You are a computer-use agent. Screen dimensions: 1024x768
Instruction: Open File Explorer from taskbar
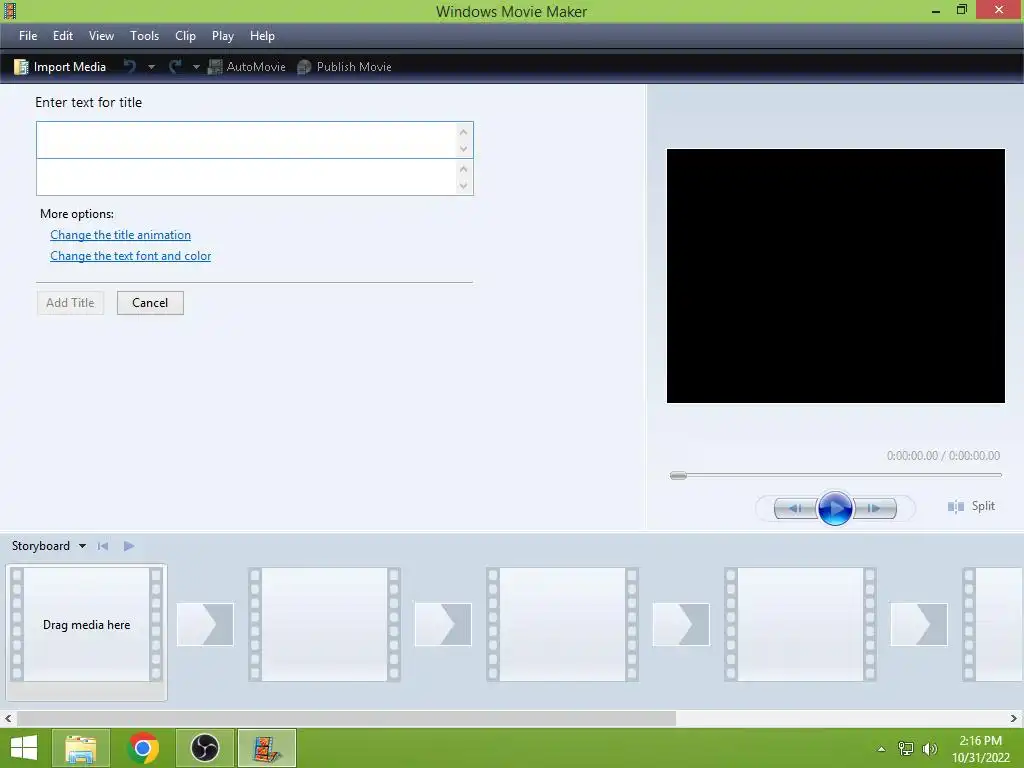pyautogui.click(x=81, y=748)
